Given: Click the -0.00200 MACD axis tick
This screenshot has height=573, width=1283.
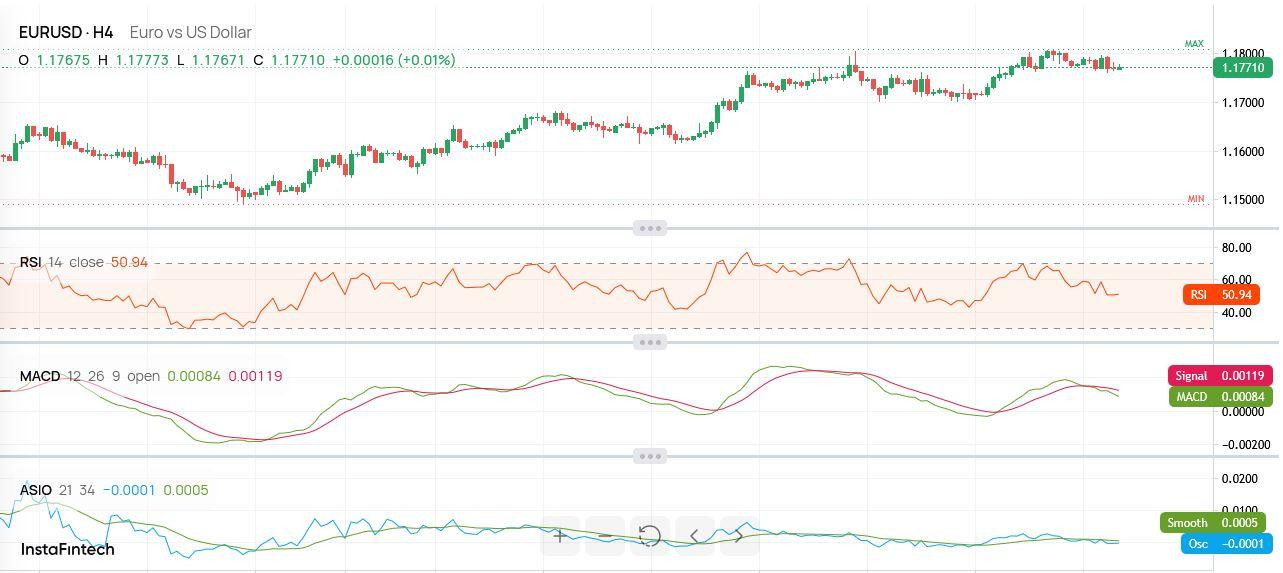Looking at the screenshot, I should coord(1245,445).
